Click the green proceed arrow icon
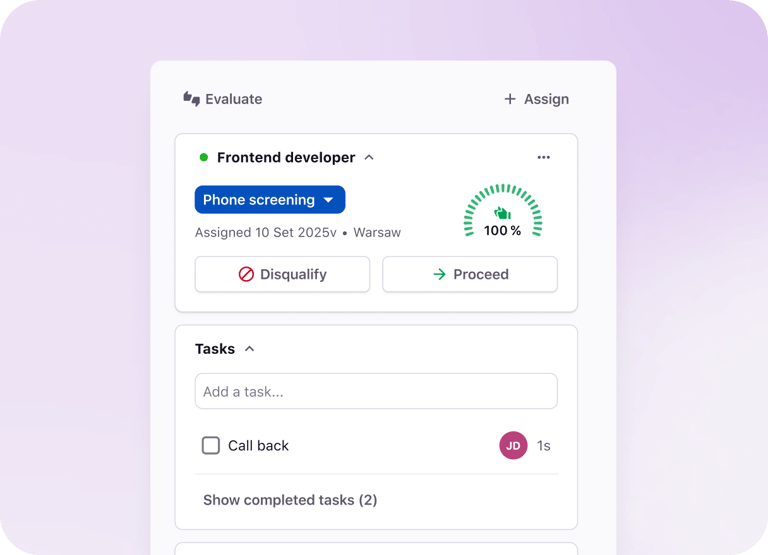 [439, 274]
